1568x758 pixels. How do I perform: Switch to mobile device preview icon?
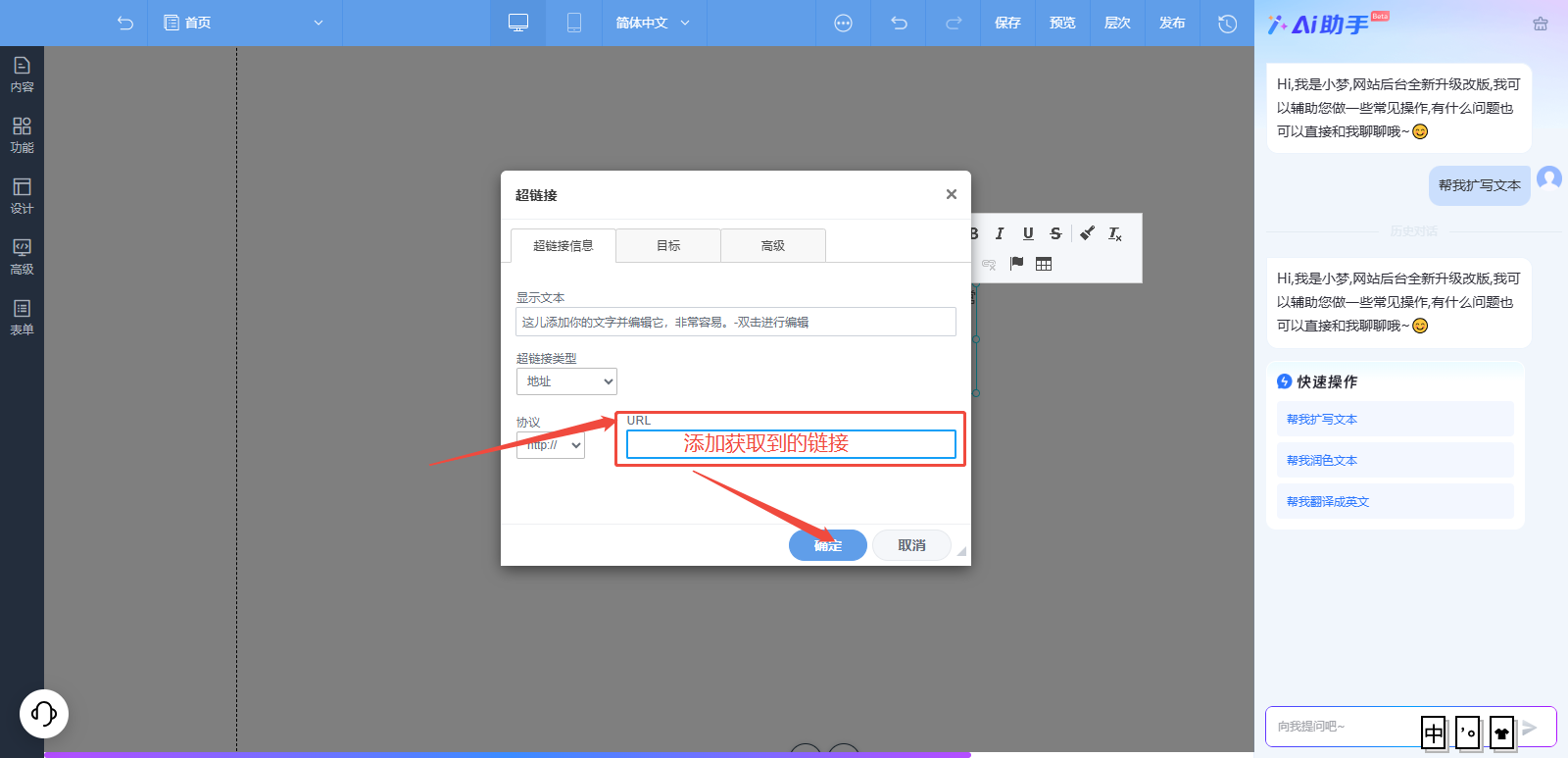point(574,23)
